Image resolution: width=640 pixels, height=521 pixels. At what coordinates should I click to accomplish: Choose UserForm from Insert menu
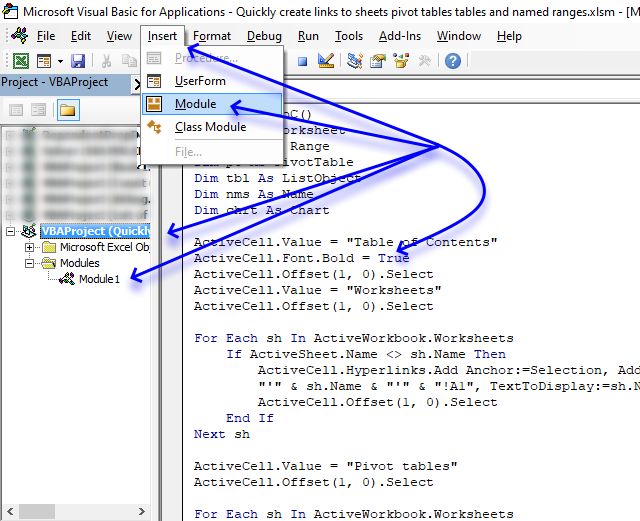212,81
